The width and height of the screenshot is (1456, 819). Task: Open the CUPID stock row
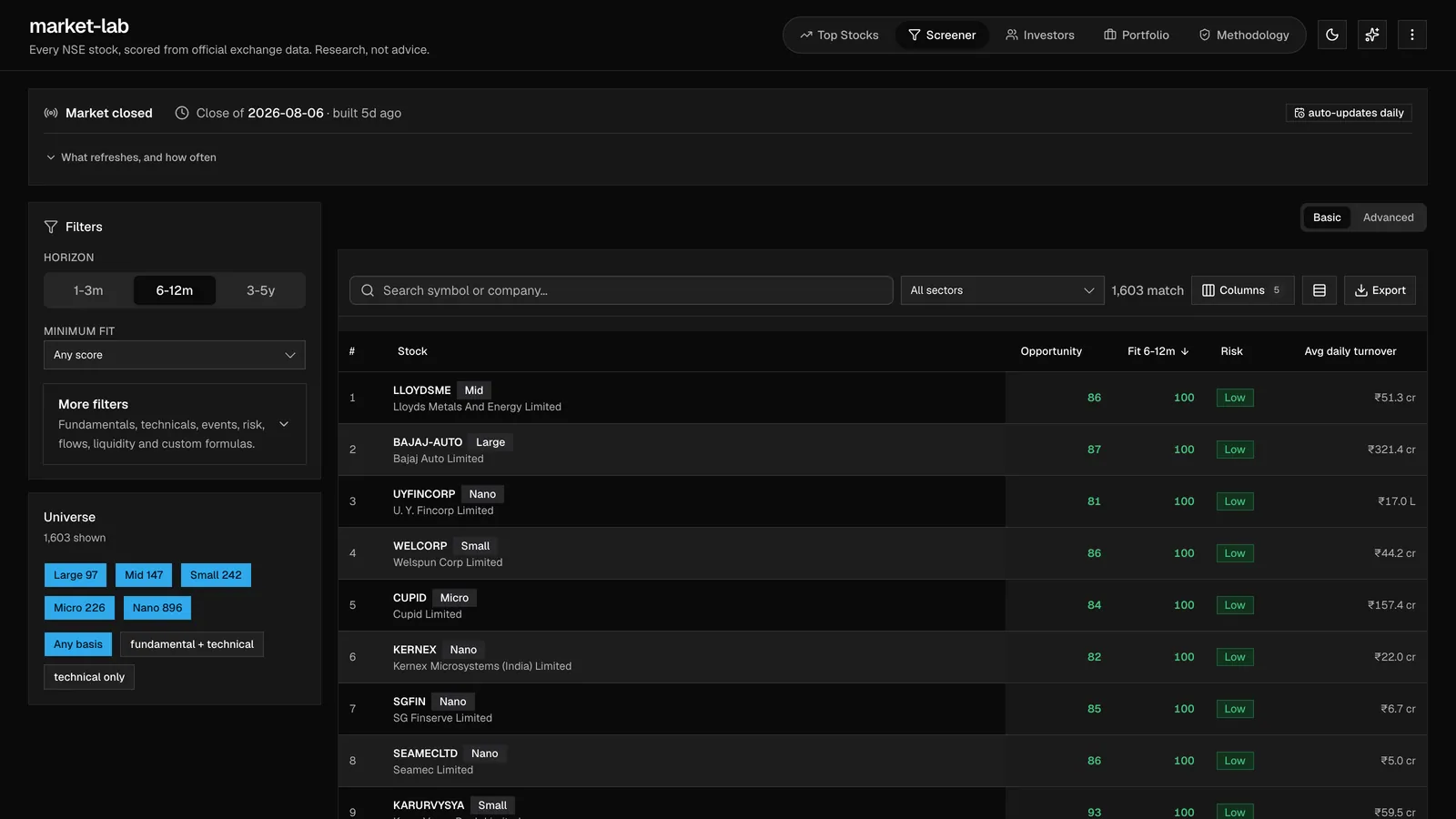883,605
